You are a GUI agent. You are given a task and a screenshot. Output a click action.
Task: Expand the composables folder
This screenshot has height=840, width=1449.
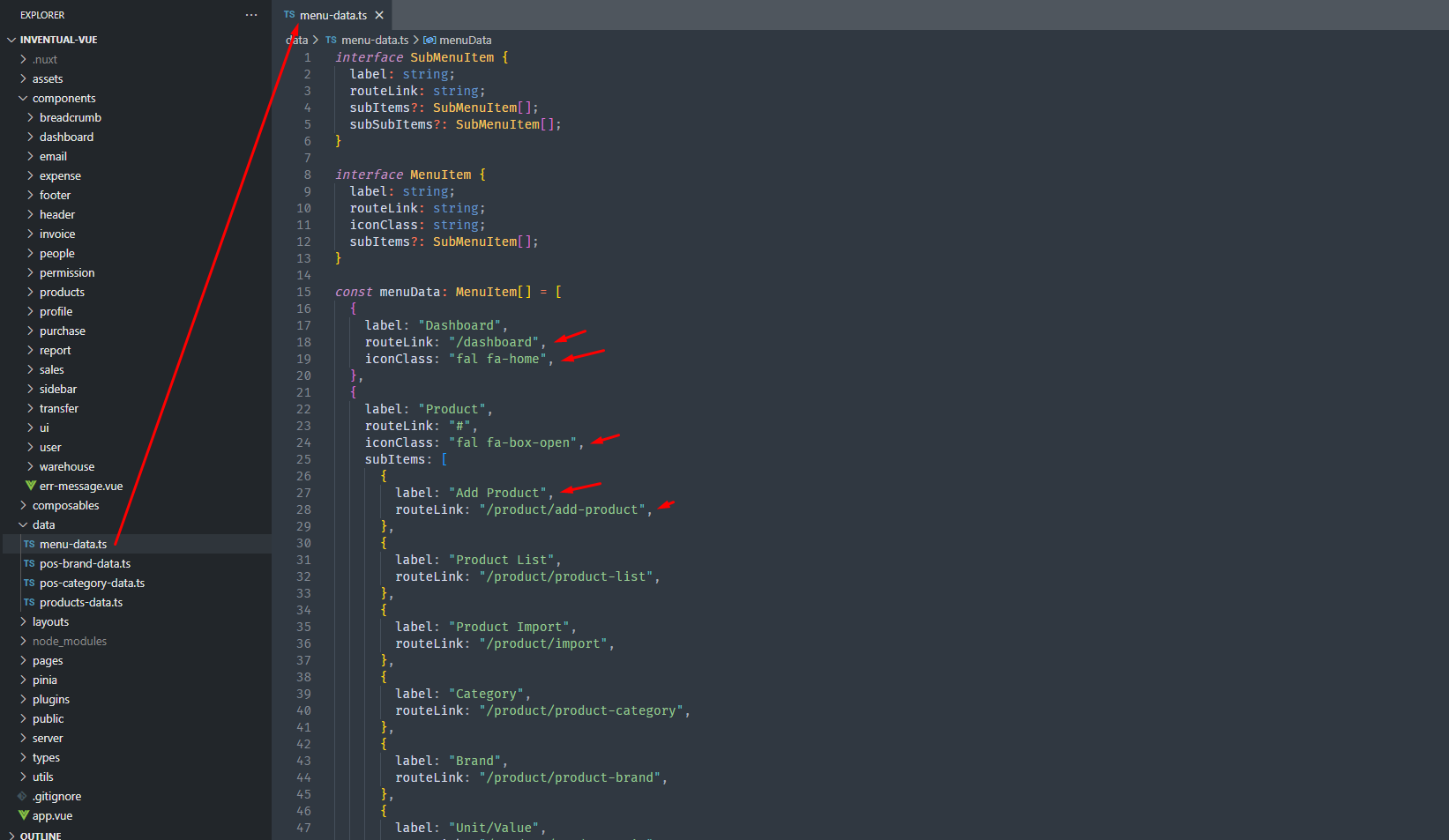(x=65, y=505)
